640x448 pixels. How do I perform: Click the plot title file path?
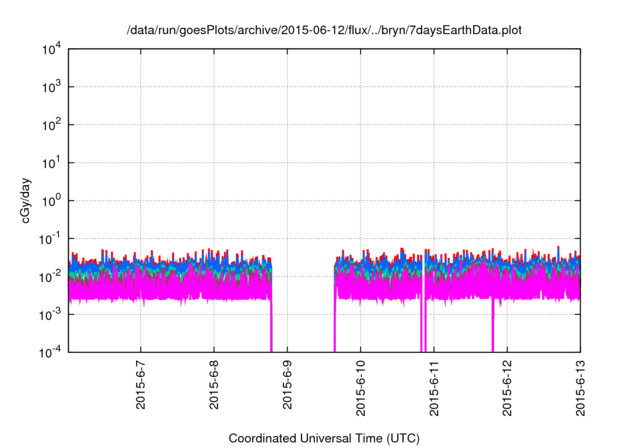tap(324, 31)
